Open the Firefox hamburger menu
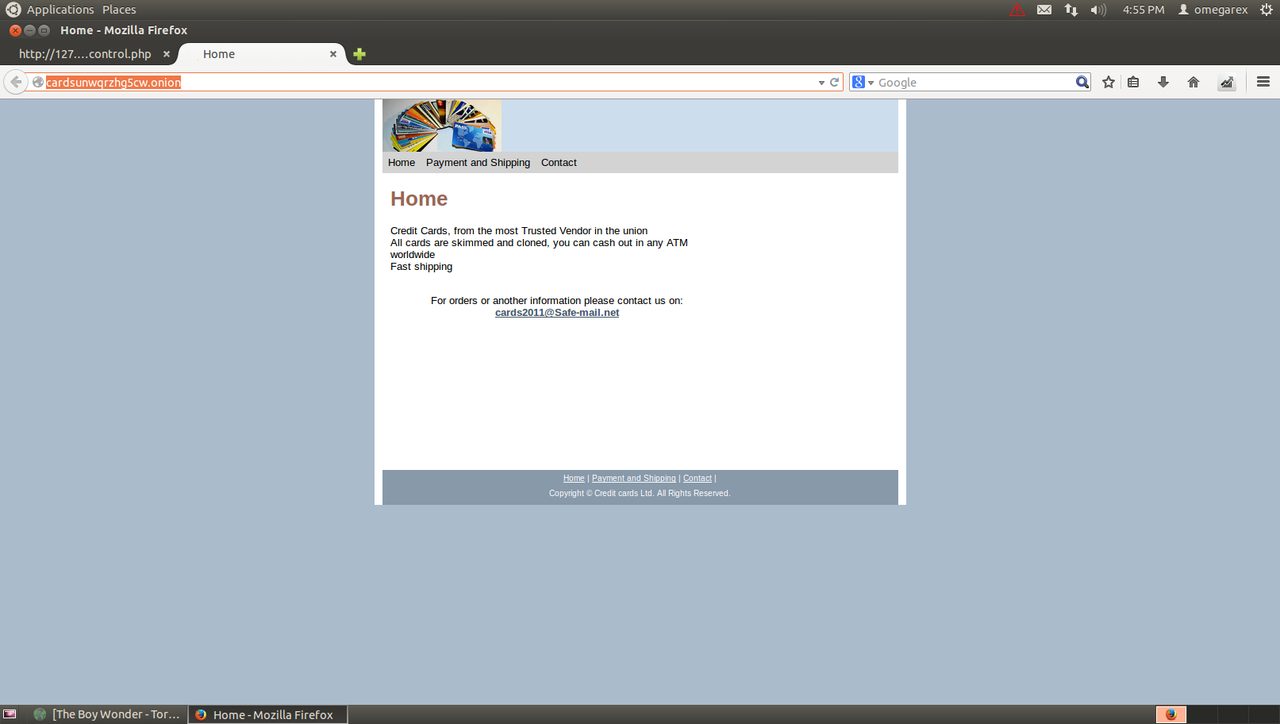Screen dimensions: 1280x724 [x=1263, y=82]
